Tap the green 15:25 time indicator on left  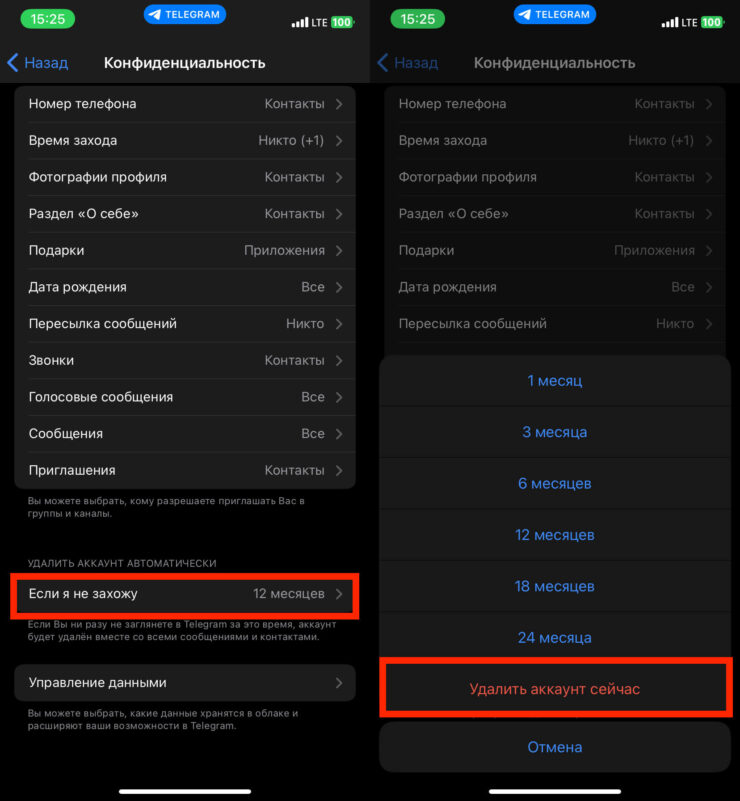[x=48, y=20]
